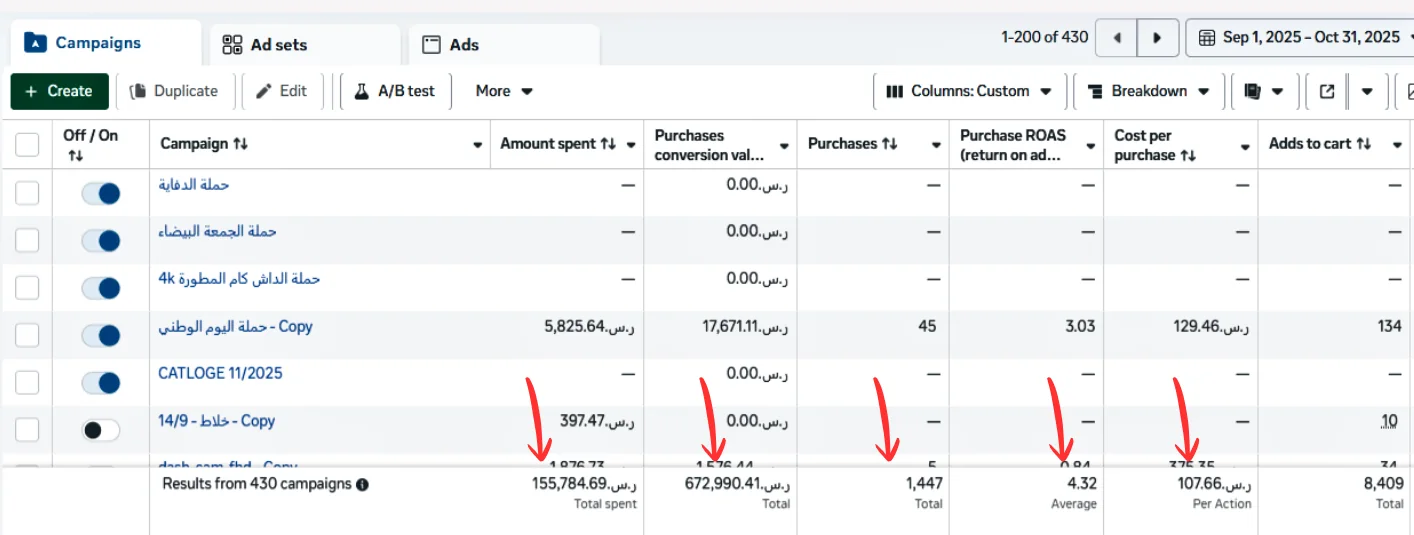Image resolution: width=1414 pixels, height=535 pixels.
Task: Select all campaigns with header checkbox
Action: point(27,145)
